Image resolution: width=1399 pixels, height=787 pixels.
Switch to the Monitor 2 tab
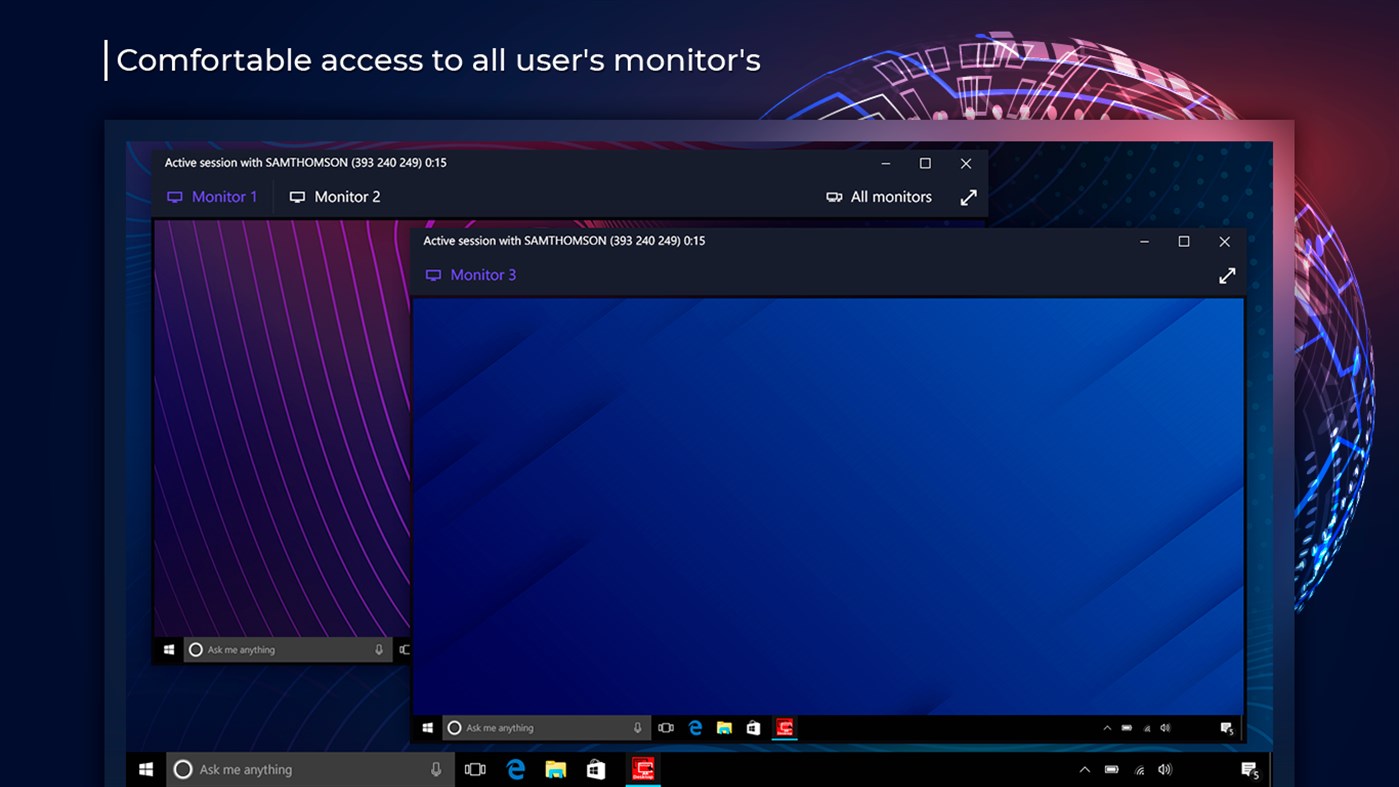(x=347, y=197)
